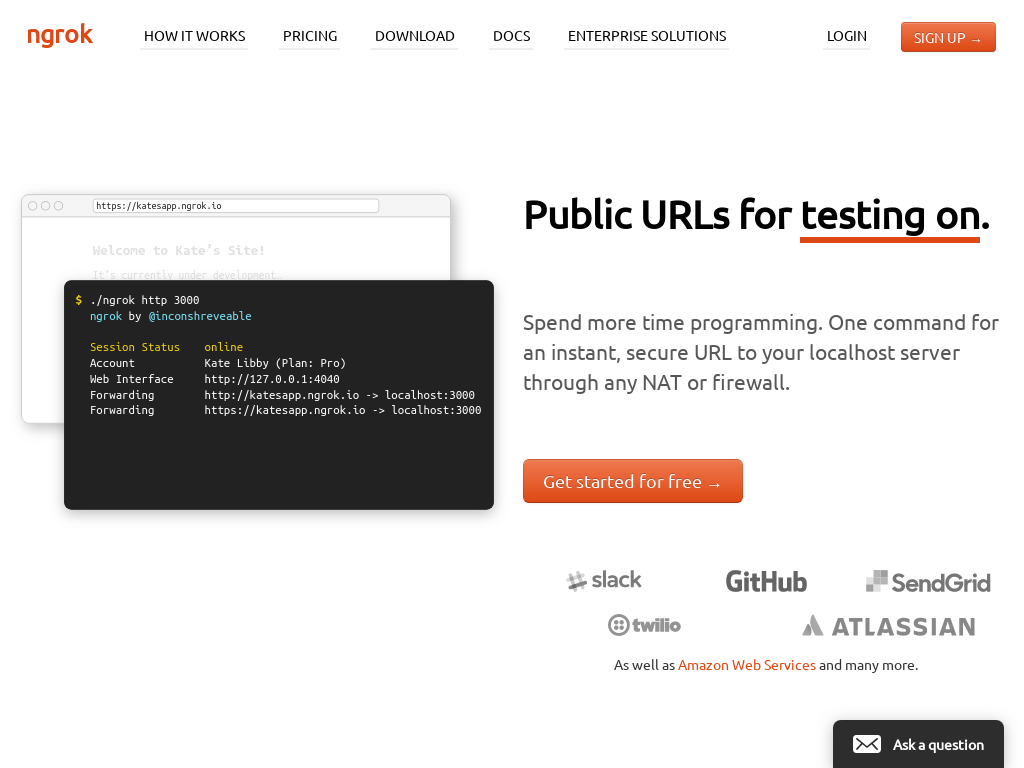Navigate to Docs
The image size is (1024, 768).
(511, 36)
